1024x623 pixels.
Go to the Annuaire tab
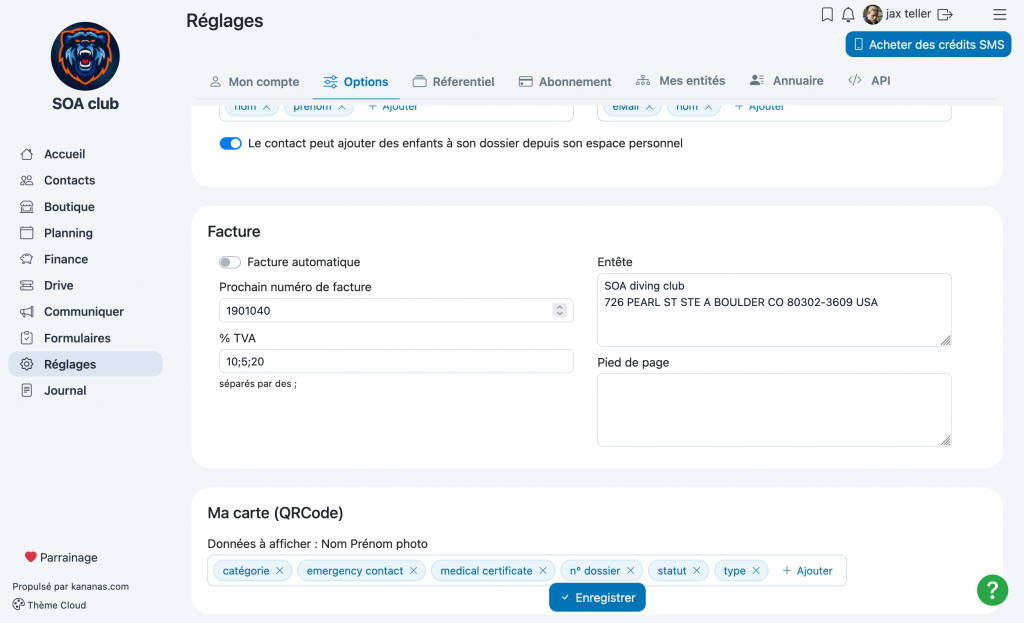tap(786, 81)
